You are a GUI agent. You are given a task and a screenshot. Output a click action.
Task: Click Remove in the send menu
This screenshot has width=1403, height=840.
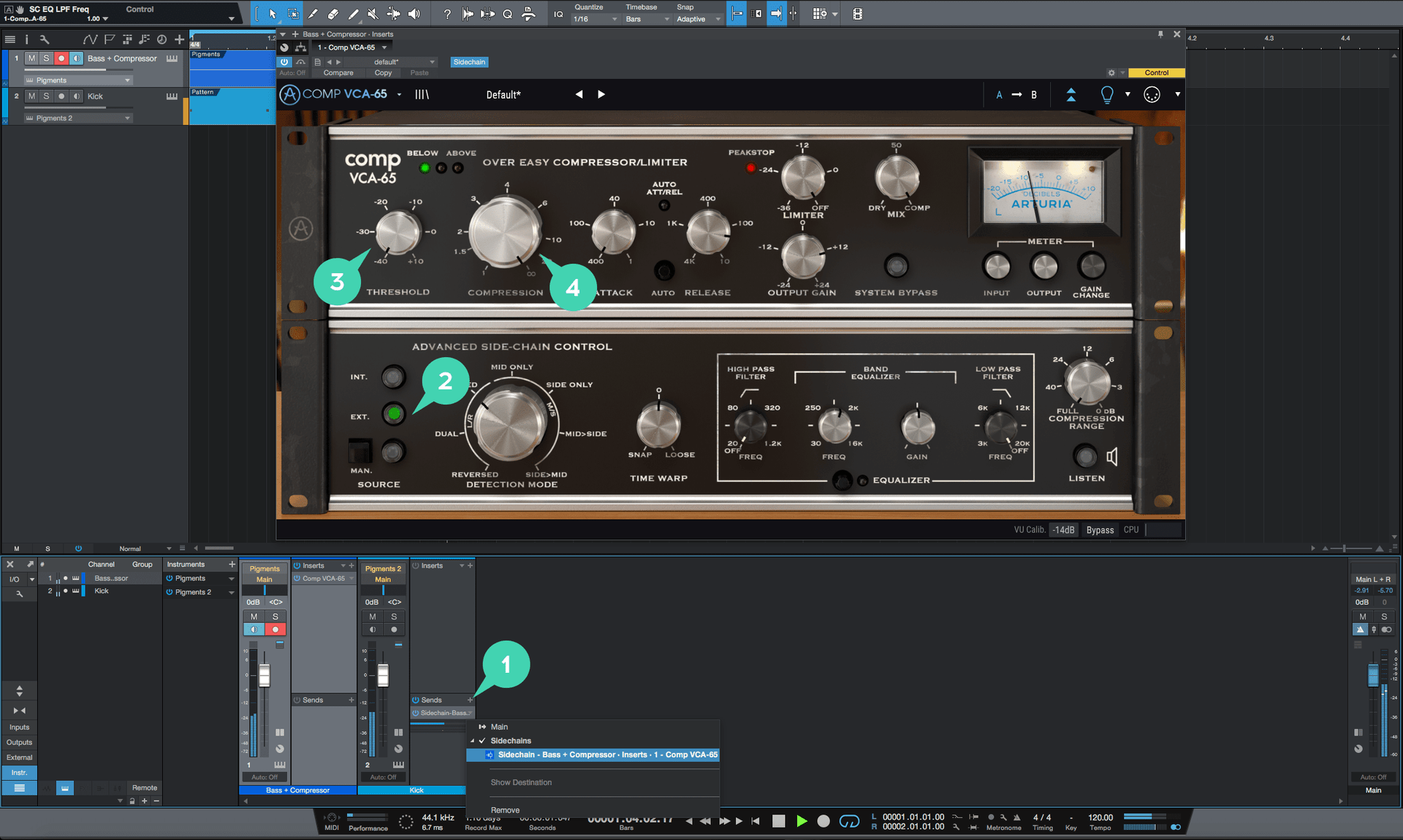click(x=505, y=810)
